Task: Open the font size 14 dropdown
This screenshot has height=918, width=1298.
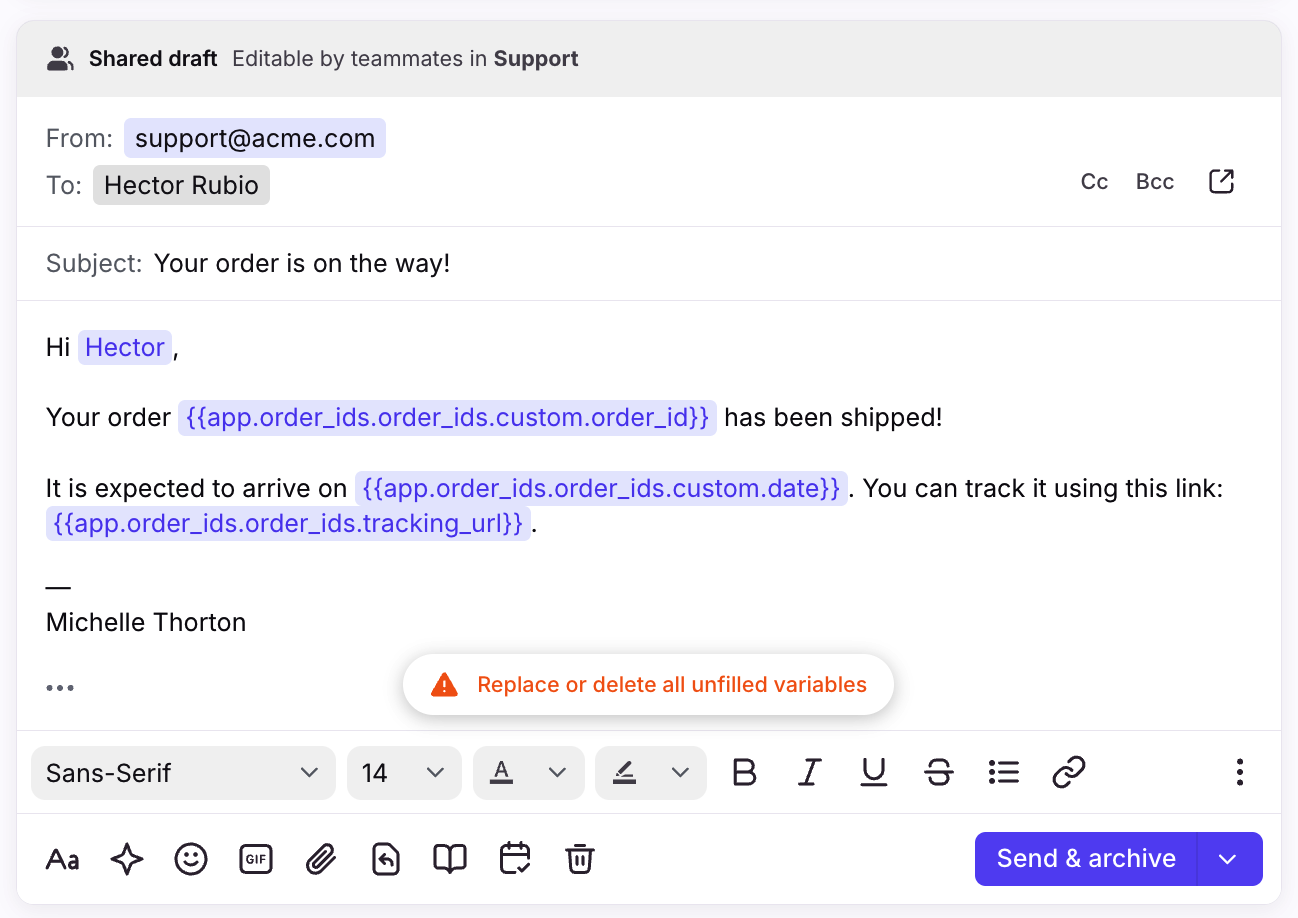Action: coord(404,773)
